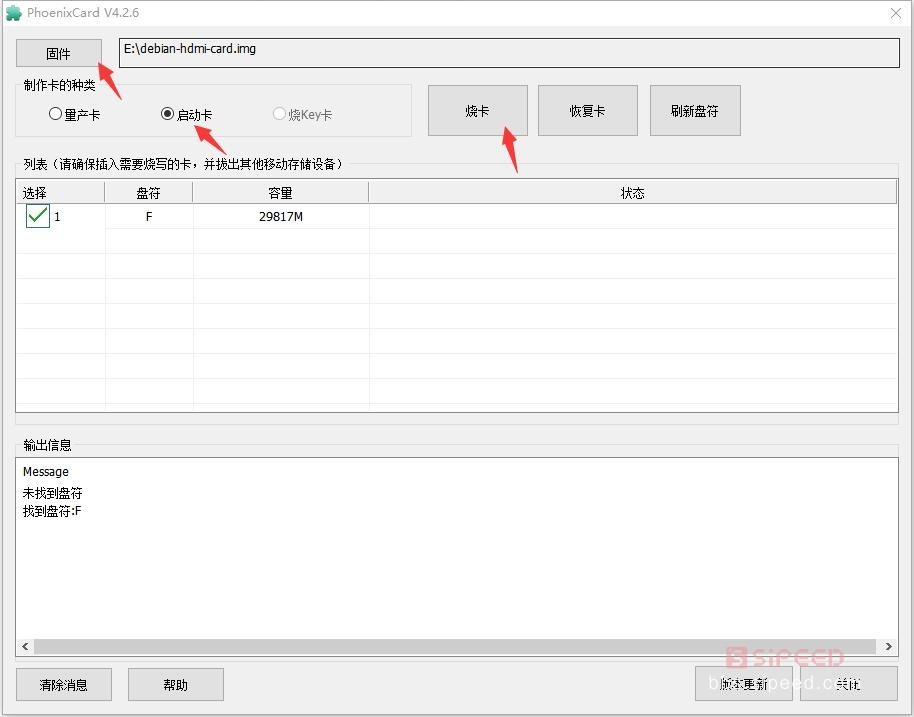Screen dimensions: 914x717
Task: Open the 帮助 help button
Action: (175, 685)
